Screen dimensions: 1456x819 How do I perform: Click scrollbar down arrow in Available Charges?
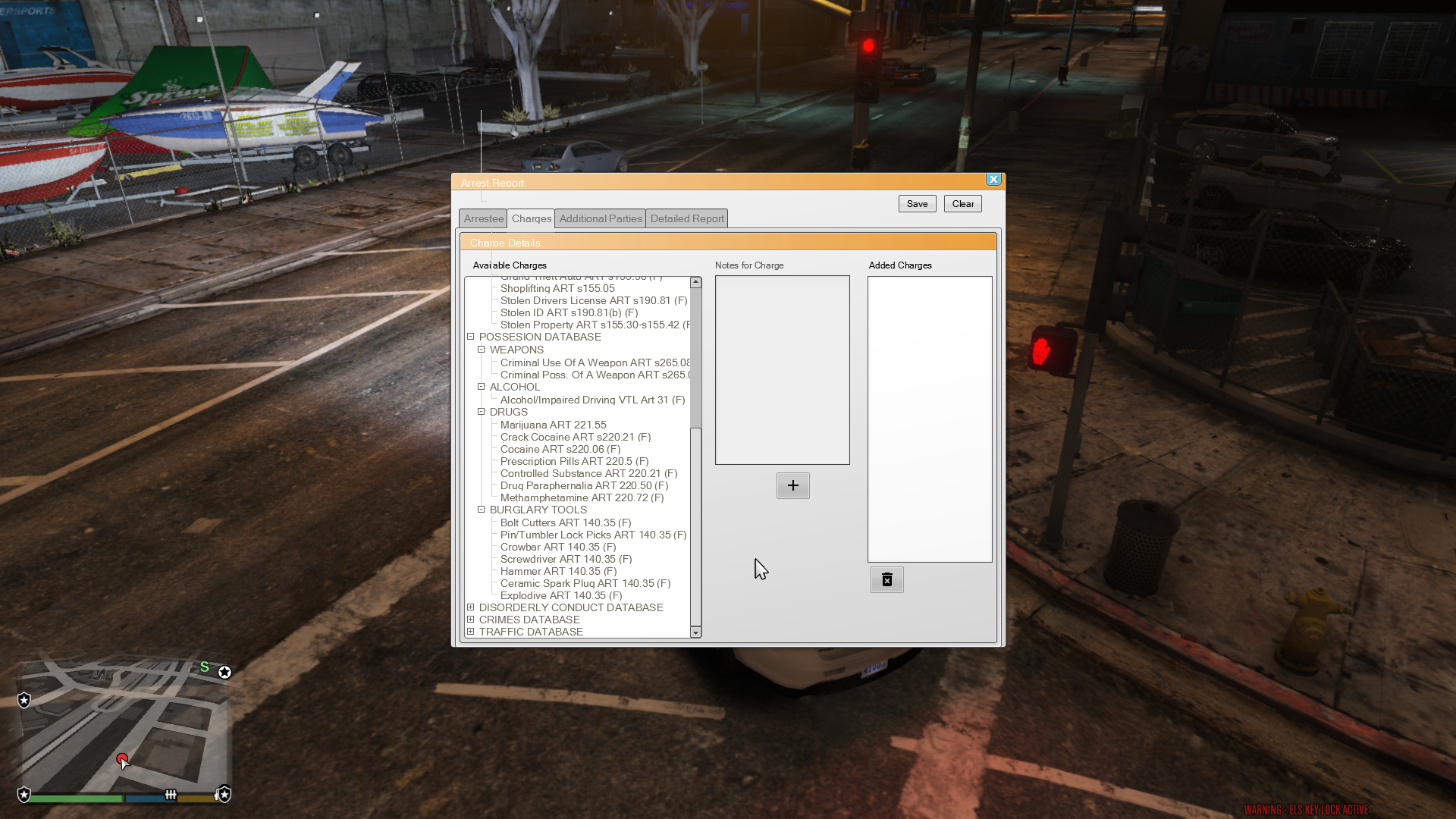coord(695,632)
